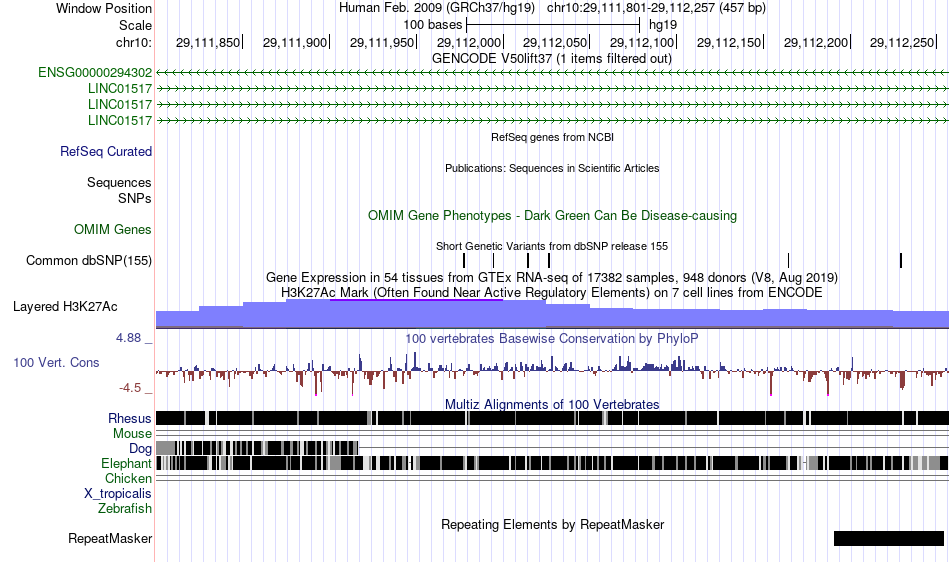
Task: Click the SNPs track label
Action: tap(135, 198)
